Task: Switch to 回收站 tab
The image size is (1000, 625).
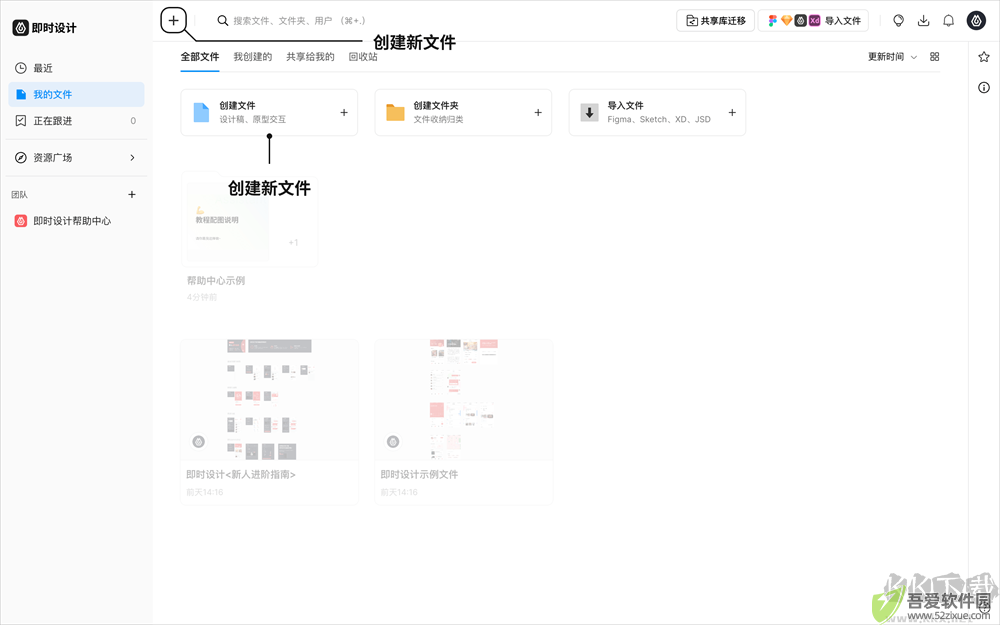Action: (x=363, y=57)
